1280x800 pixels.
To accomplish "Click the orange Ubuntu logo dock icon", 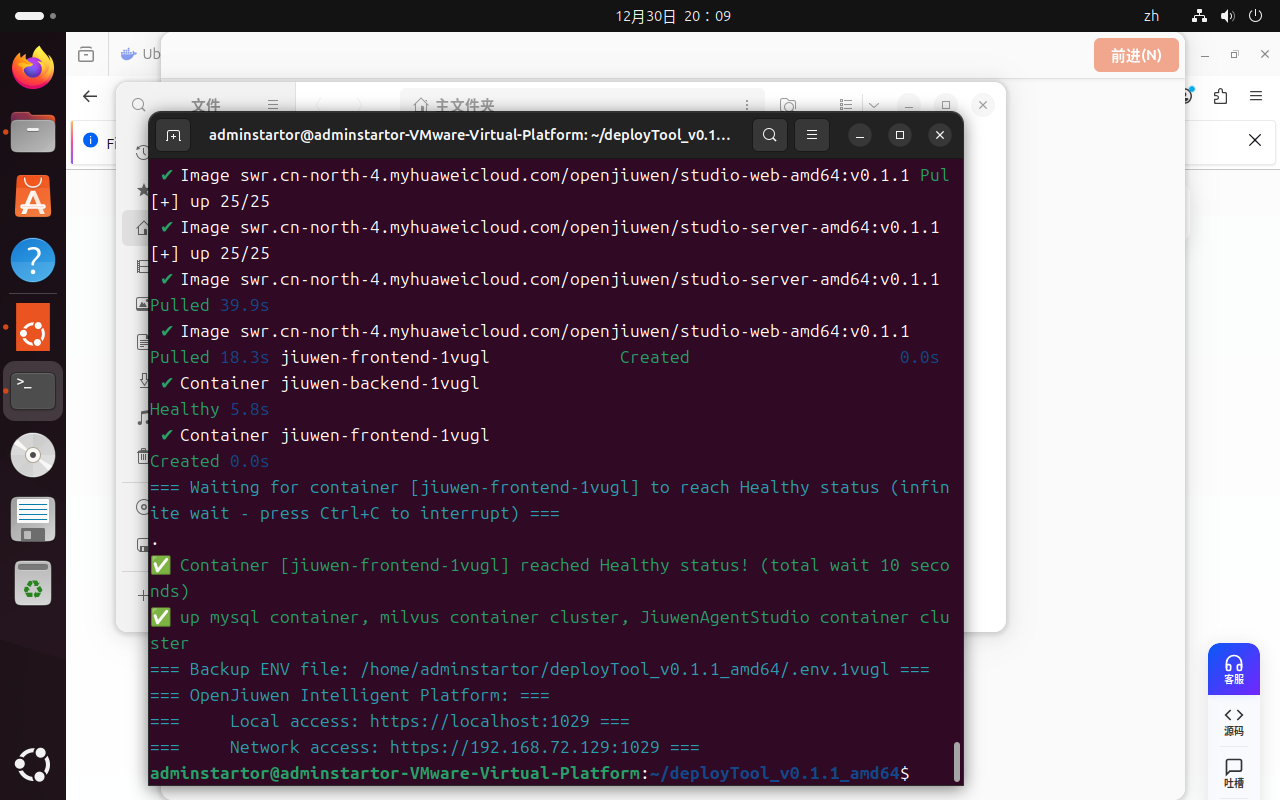I will coord(33,327).
